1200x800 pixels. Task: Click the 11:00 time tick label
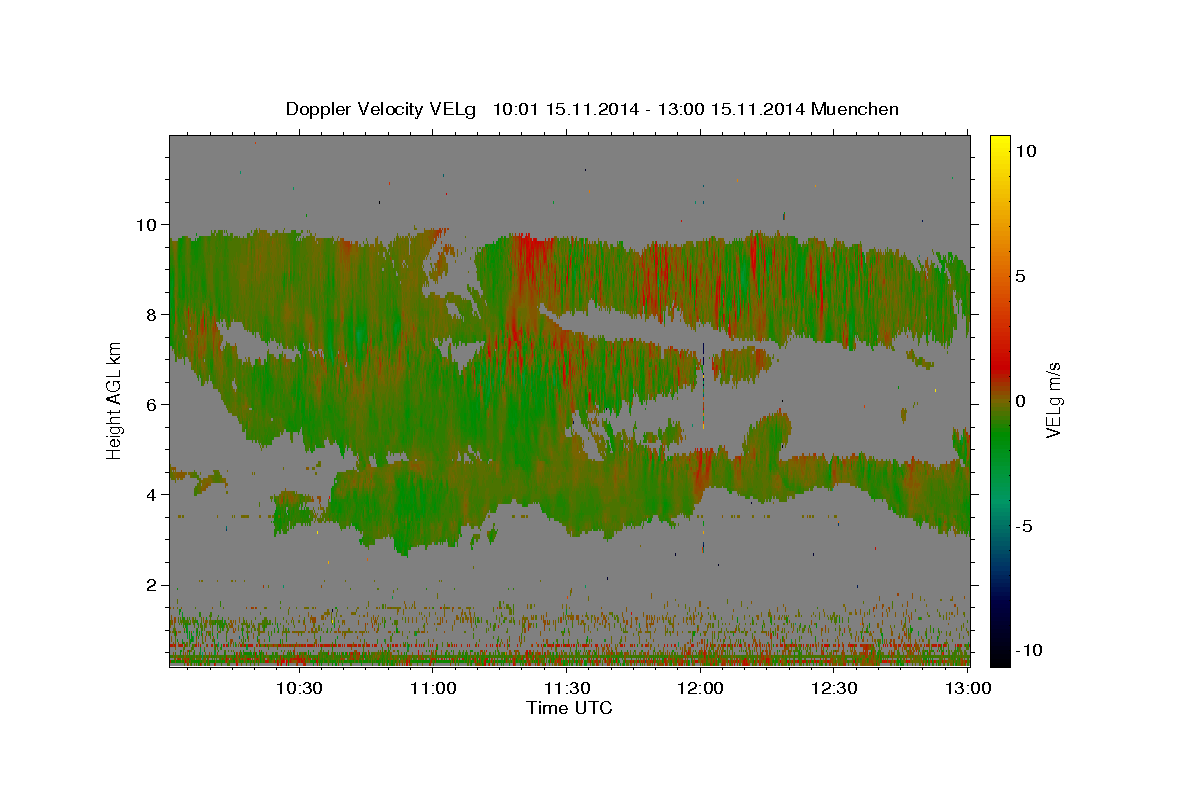coord(433,688)
